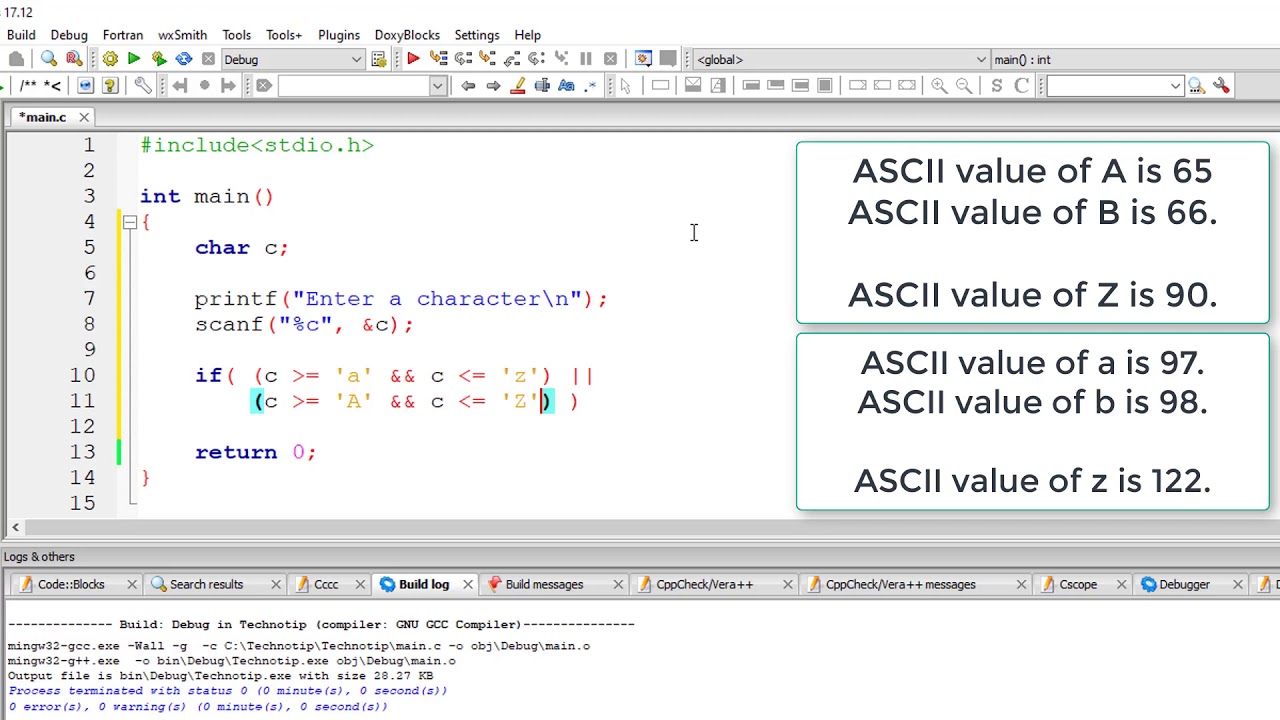Click the green Run triangle icon
Image resolution: width=1280 pixels, height=720 pixels.
[134, 59]
